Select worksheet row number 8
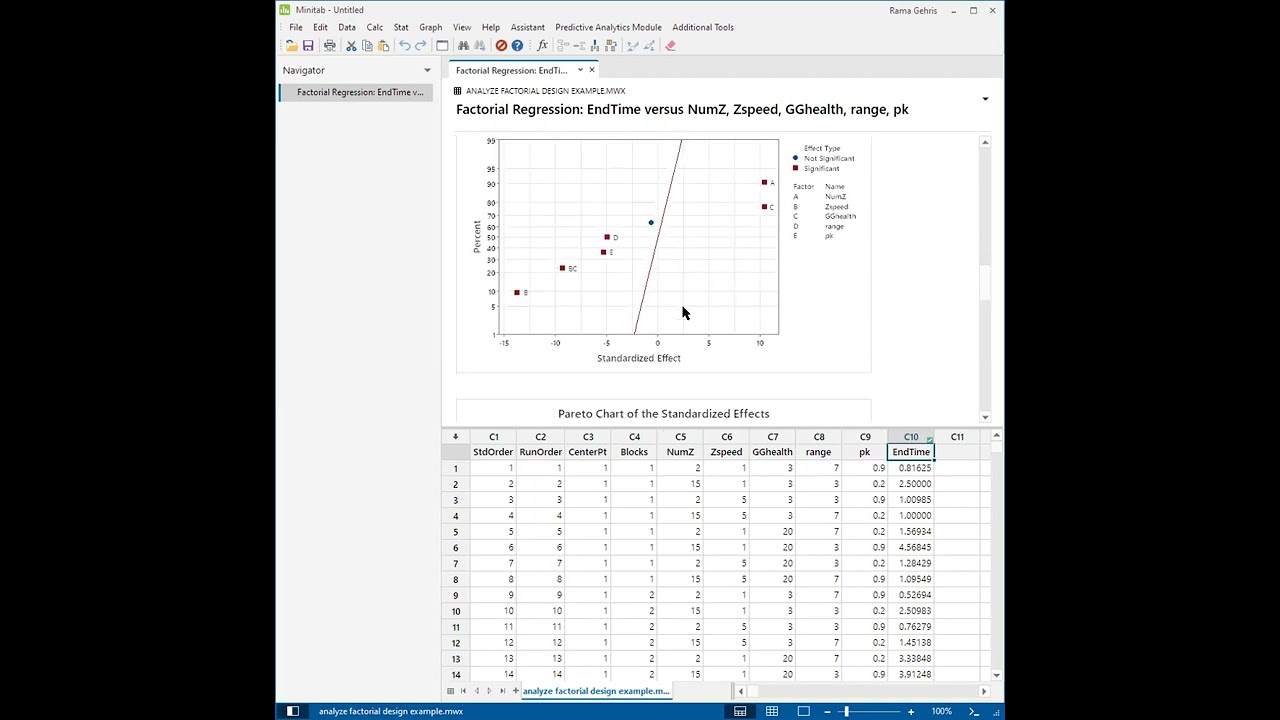Screen dimensions: 1280x720 point(455,580)
